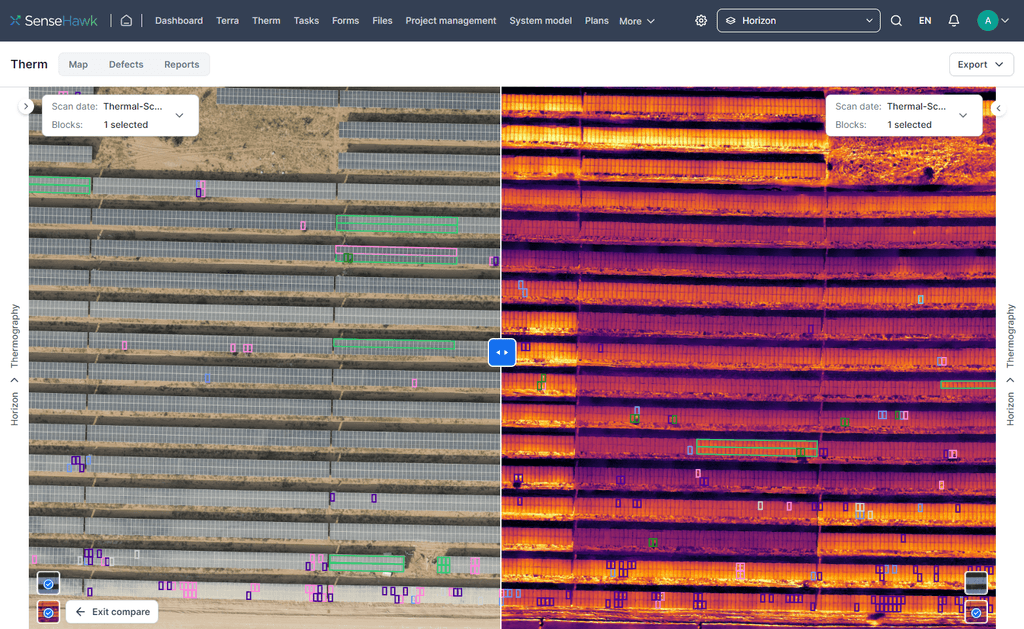
Task: Click the EN language selector
Action: 924,20
